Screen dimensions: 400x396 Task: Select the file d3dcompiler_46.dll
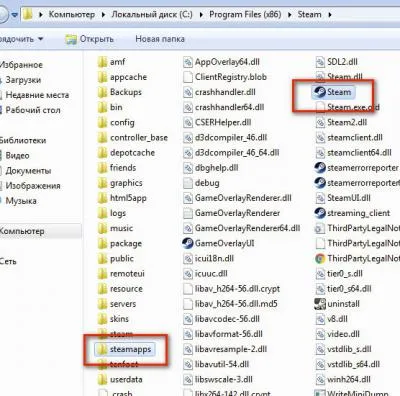coord(225,138)
